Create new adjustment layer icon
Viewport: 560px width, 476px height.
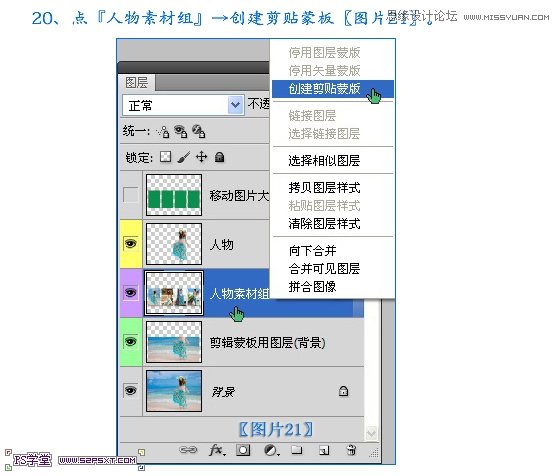click(x=271, y=450)
